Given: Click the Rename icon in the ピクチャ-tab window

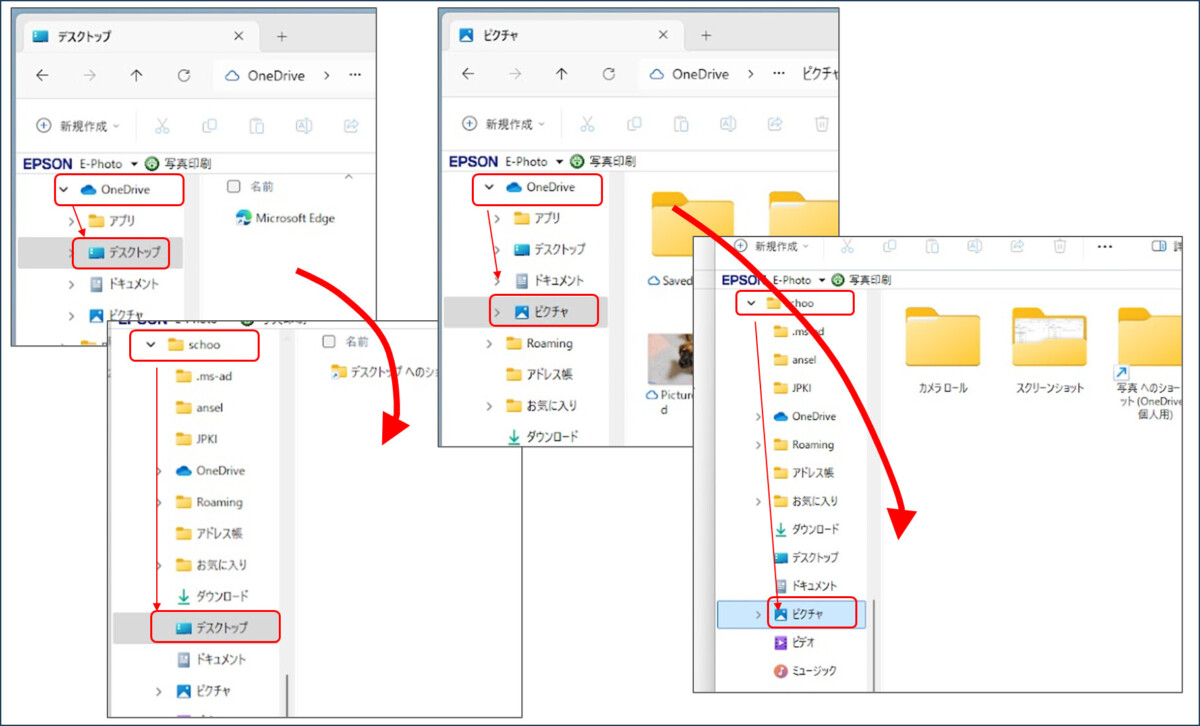Looking at the screenshot, I should click(x=728, y=124).
